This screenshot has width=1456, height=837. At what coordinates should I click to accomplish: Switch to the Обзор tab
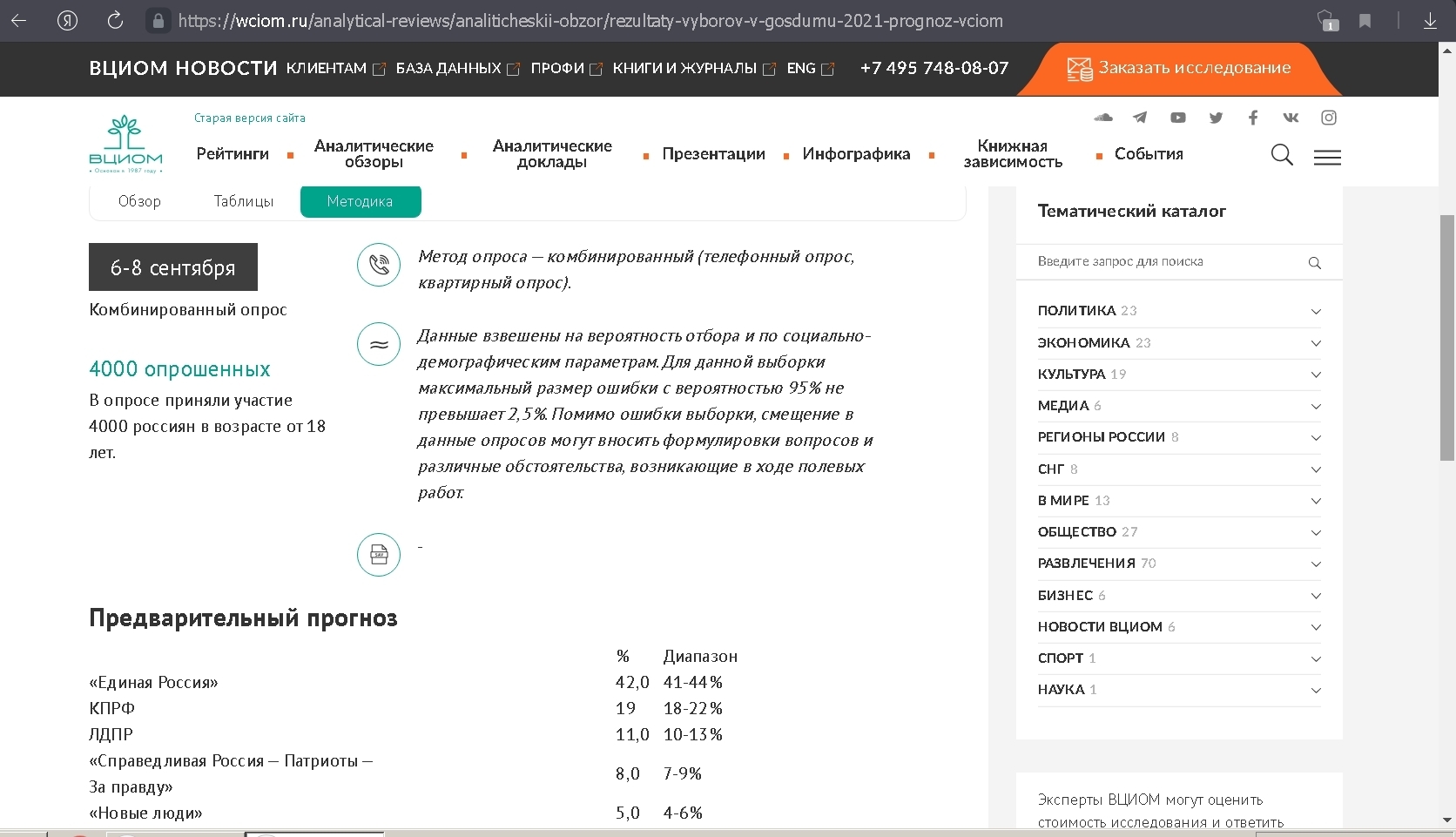tap(139, 201)
